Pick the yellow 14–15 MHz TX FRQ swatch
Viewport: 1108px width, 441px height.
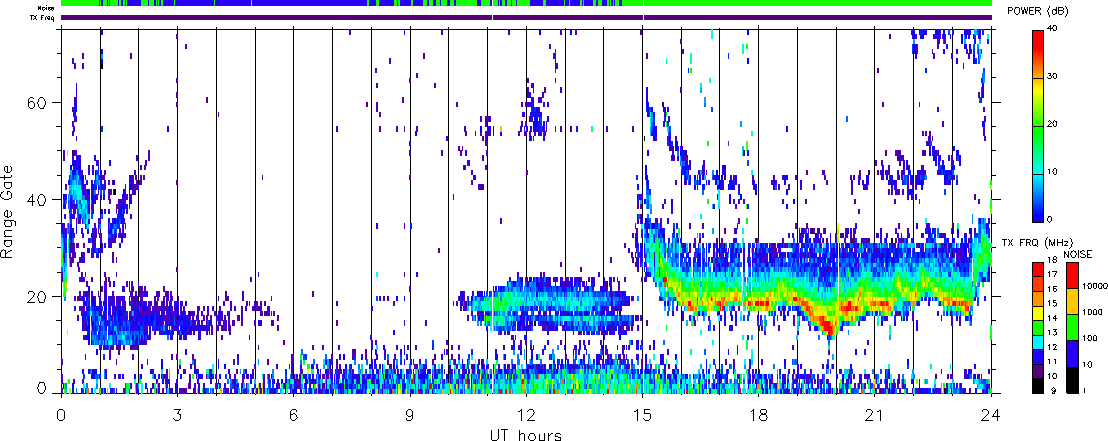pyautogui.click(x=1038, y=312)
